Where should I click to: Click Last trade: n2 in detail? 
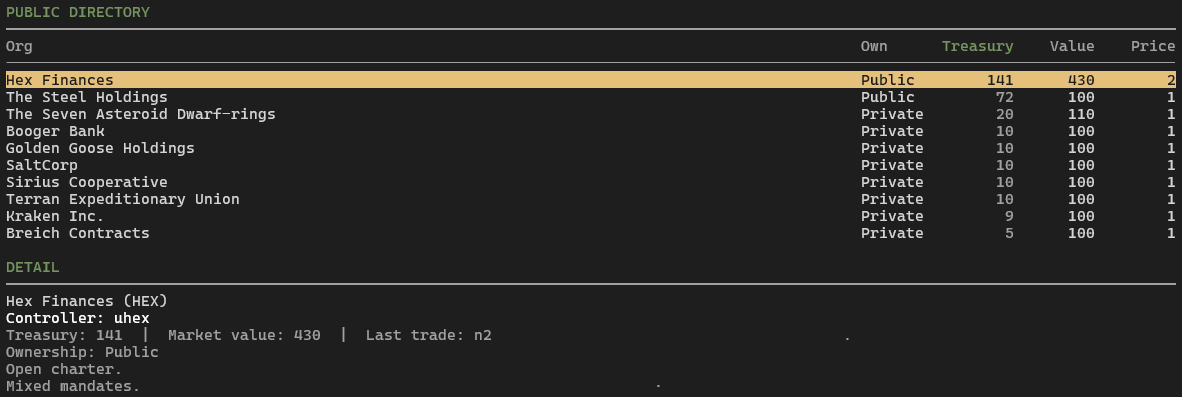coord(428,335)
